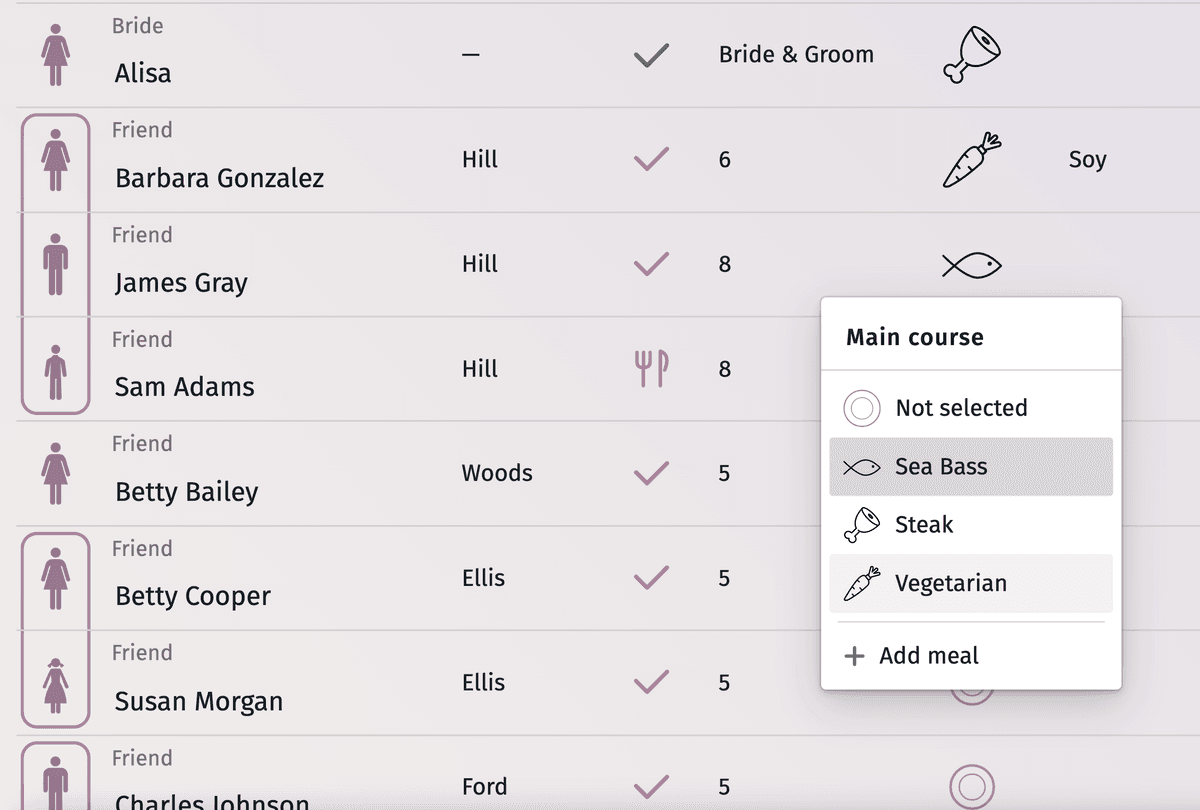
Task: Click the empty meal circle for Charles Johnson
Action: pyautogui.click(x=971, y=787)
